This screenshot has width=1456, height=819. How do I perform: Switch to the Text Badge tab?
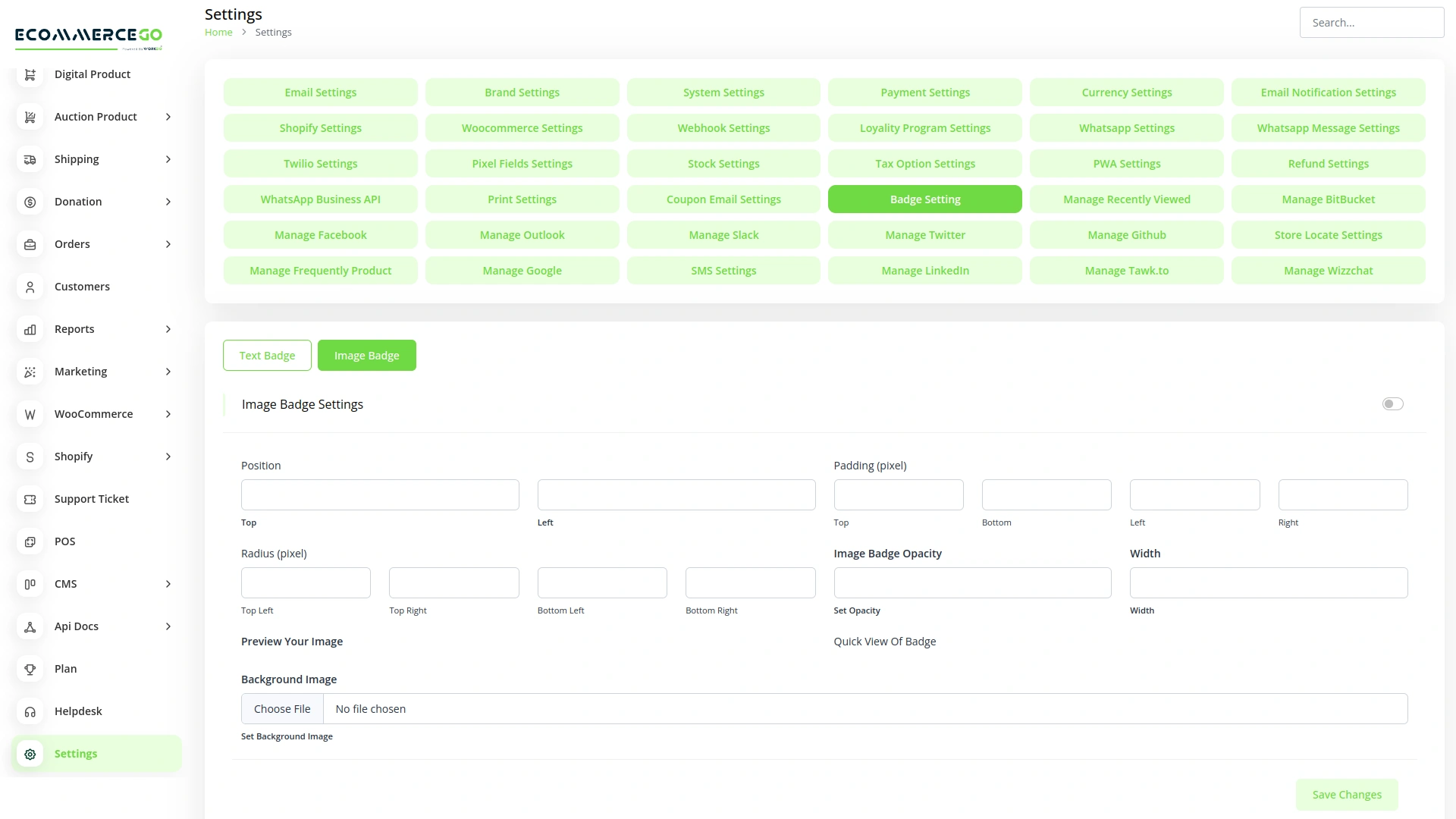tap(267, 355)
